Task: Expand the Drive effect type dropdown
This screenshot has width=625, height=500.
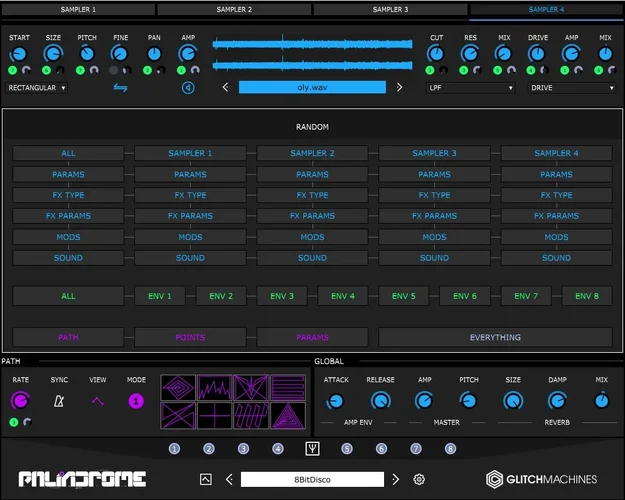Action: [571, 88]
